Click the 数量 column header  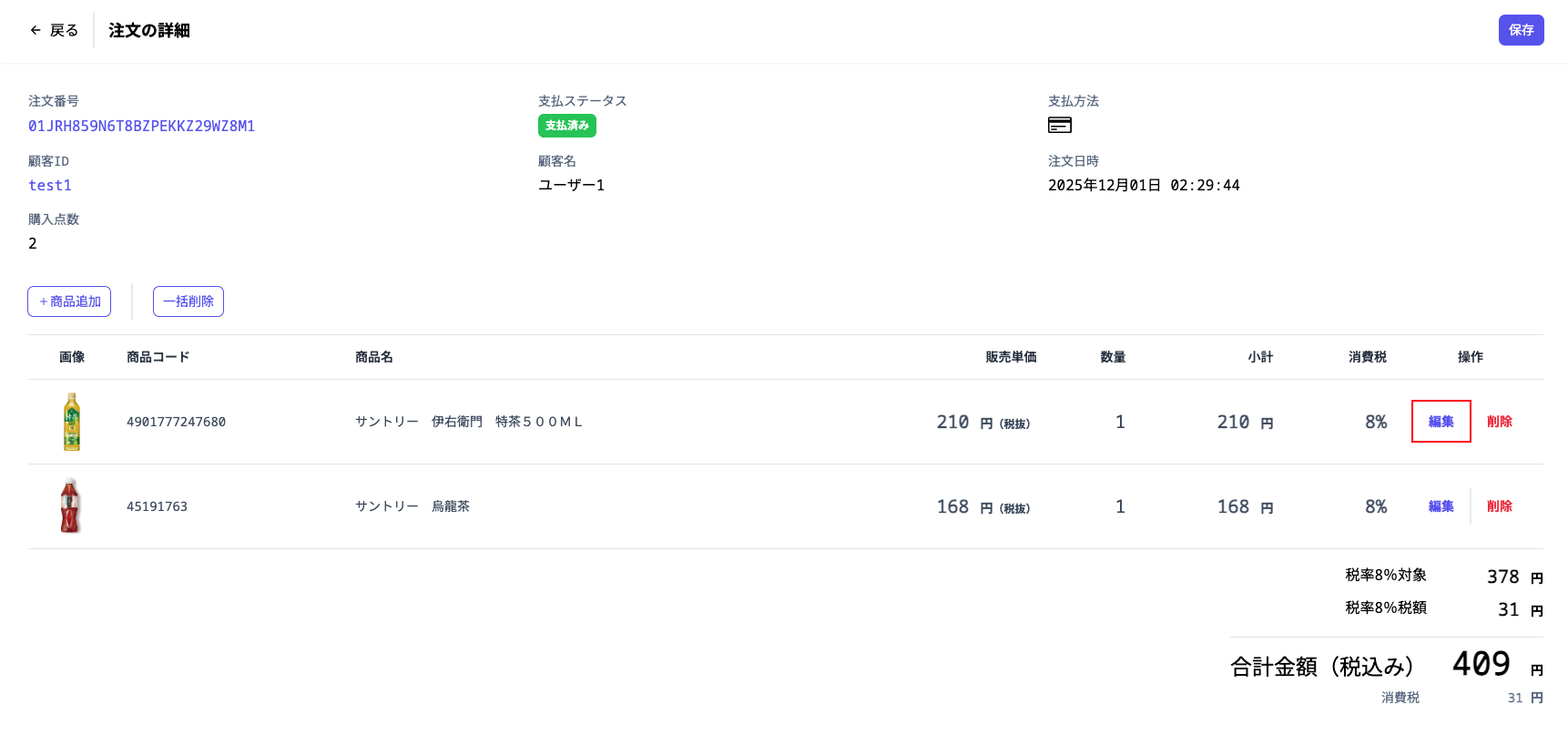pyautogui.click(x=1113, y=357)
